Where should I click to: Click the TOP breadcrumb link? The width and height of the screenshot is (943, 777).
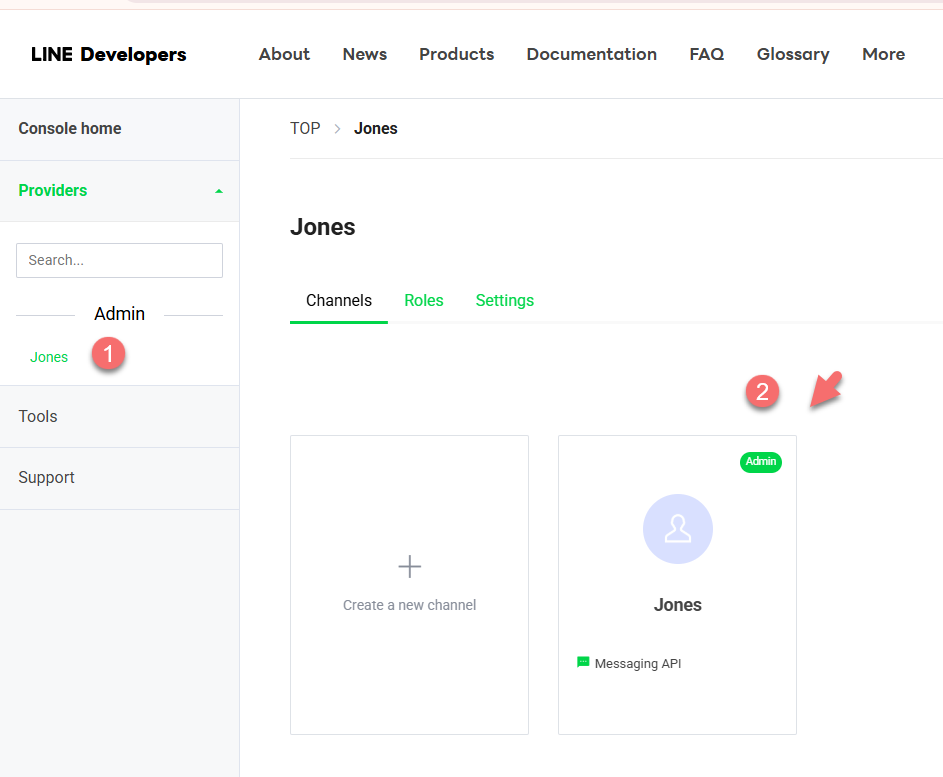[305, 129]
